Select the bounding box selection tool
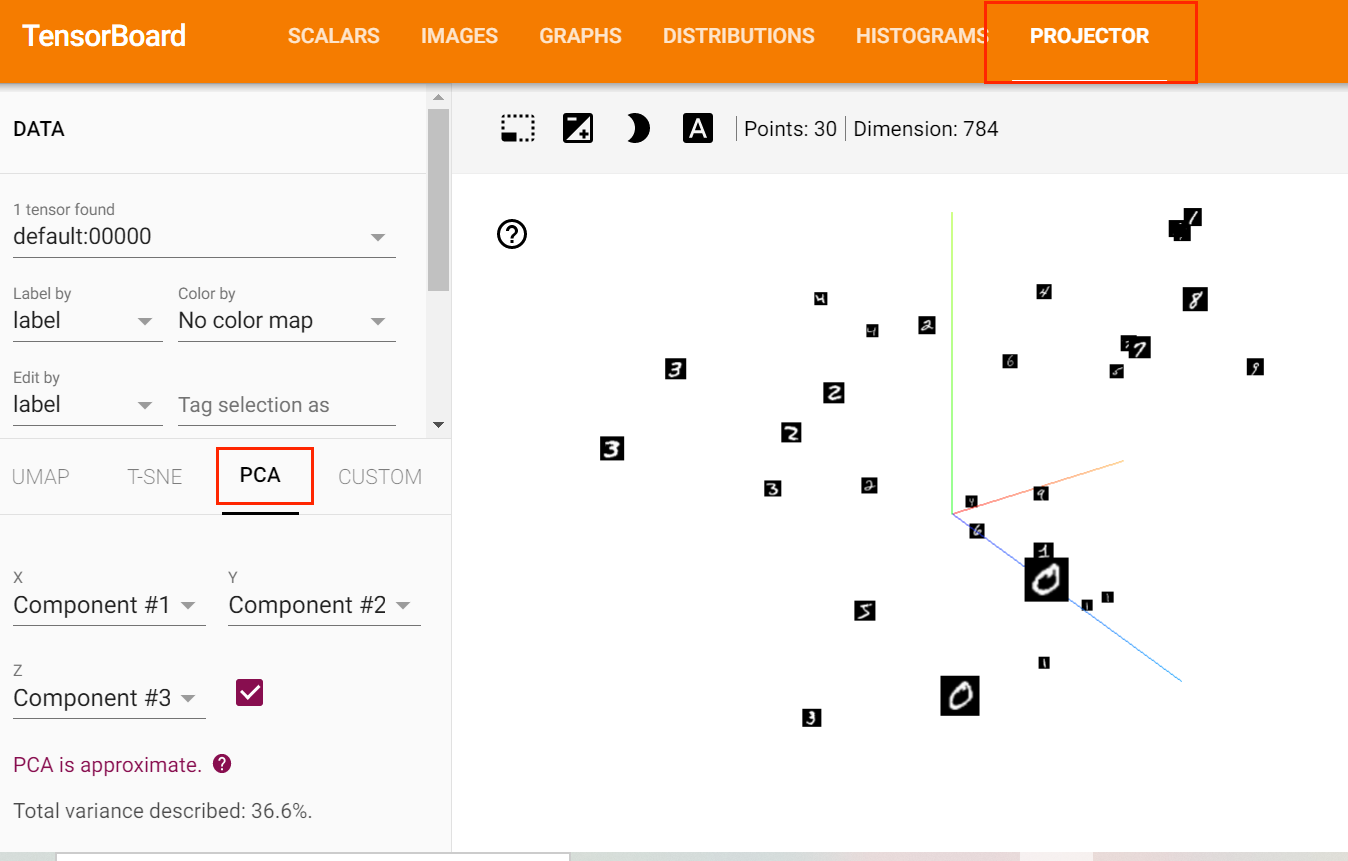1348x861 pixels. coord(518,128)
